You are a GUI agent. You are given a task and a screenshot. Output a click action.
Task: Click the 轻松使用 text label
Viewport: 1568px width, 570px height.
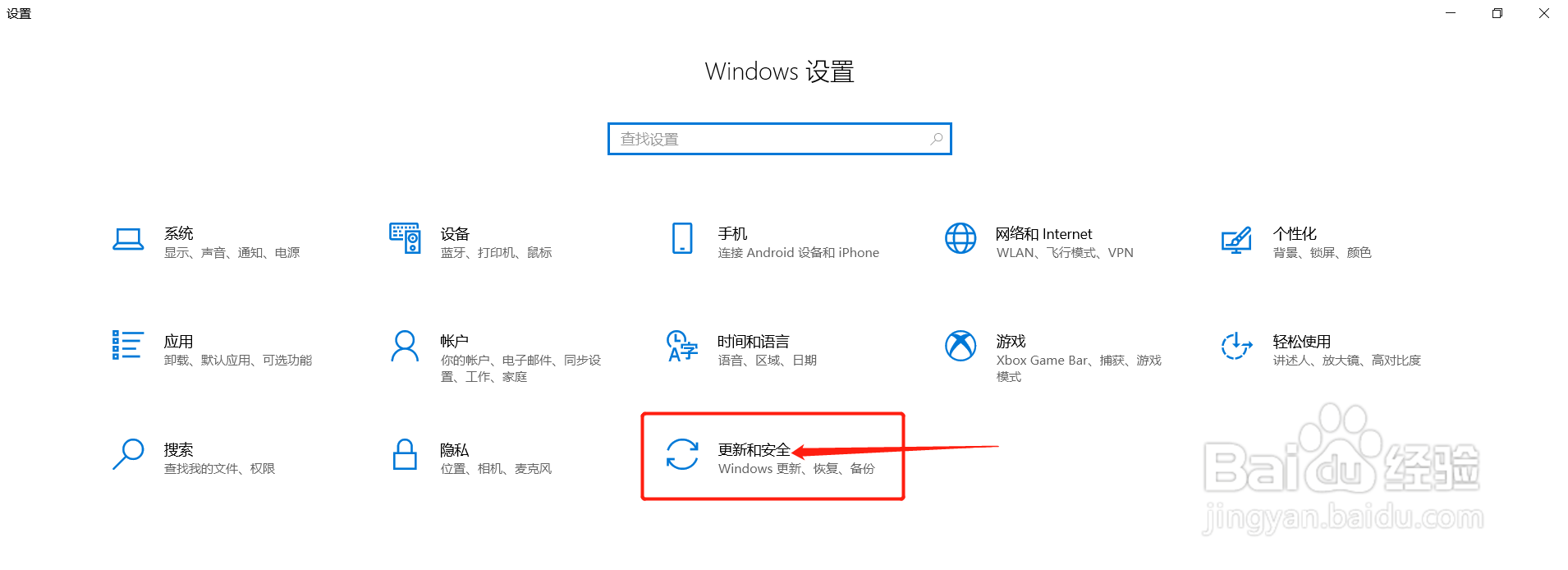(x=1302, y=342)
